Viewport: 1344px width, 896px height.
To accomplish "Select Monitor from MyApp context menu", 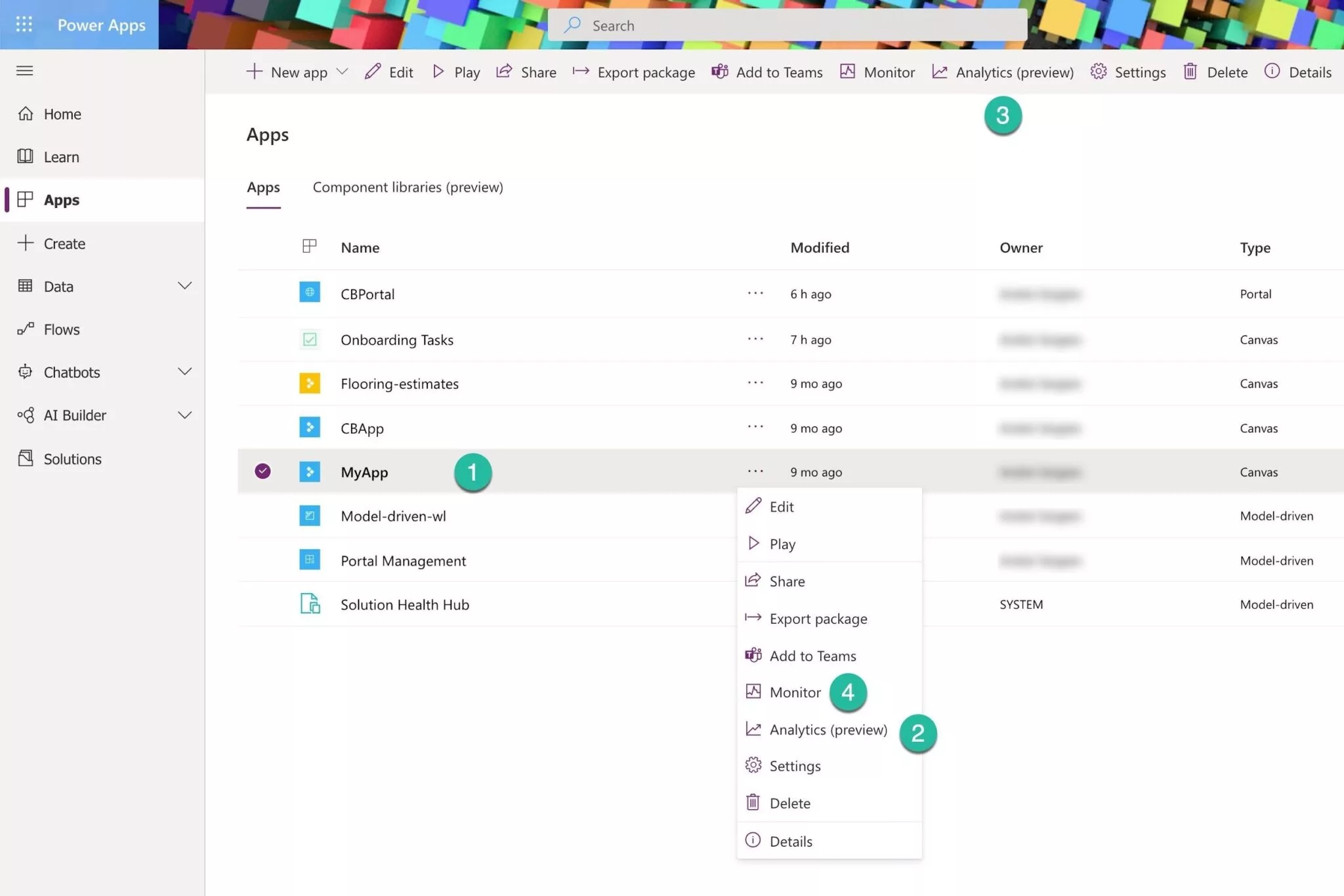I will click(795, 691).
